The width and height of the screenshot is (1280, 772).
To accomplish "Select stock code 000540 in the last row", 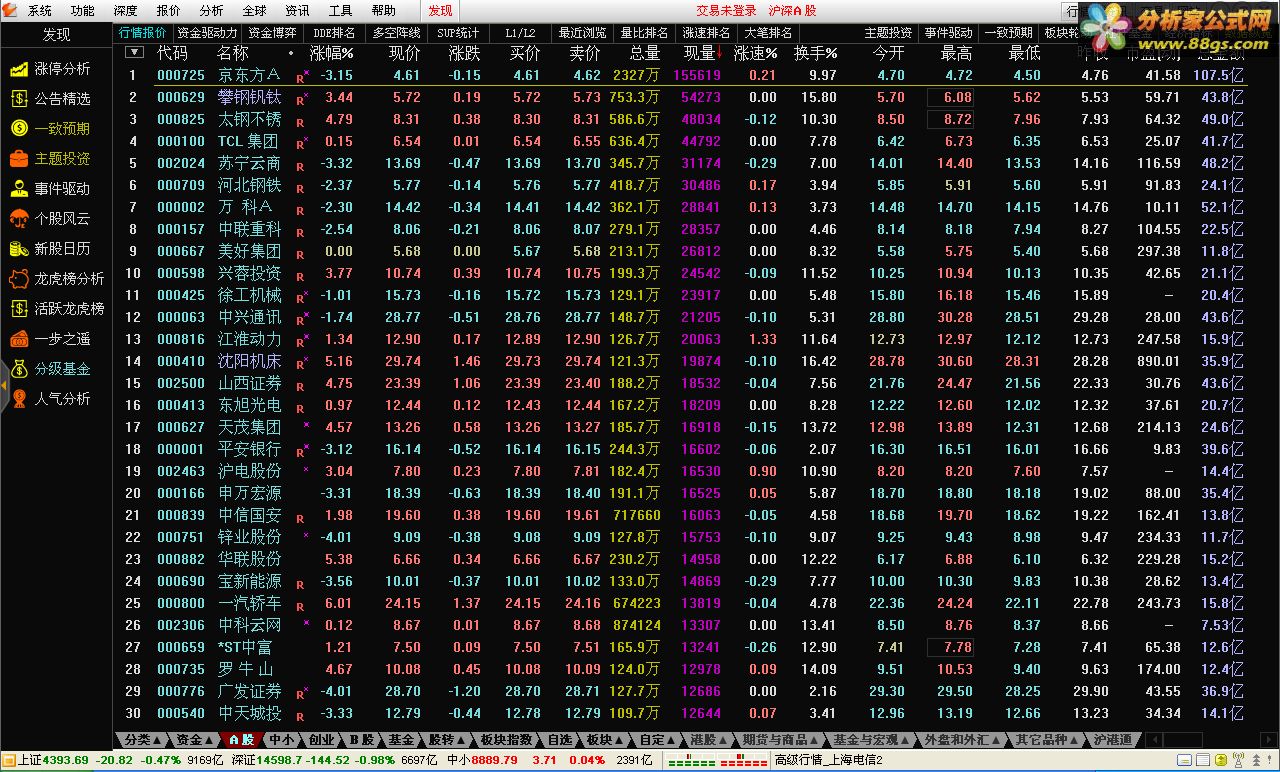I will pos(181,713).
